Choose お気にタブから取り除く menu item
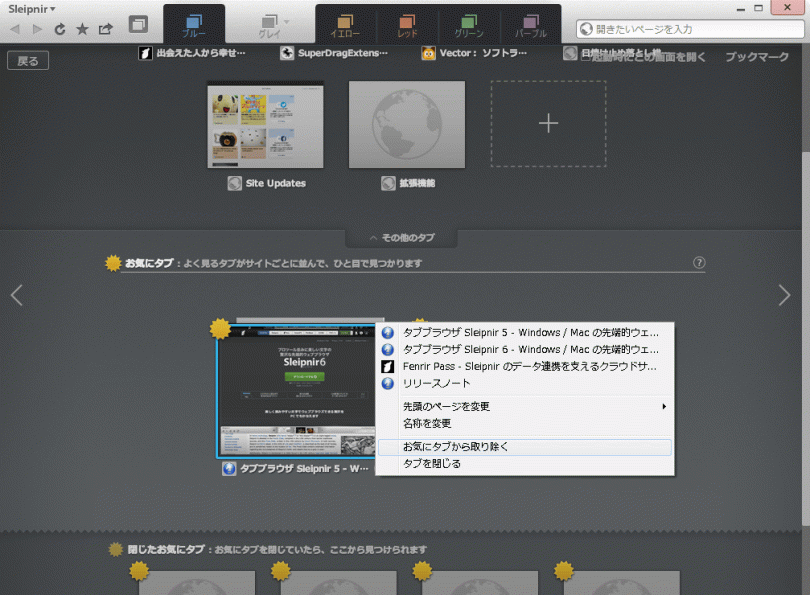This screenshot has width=810, height=595. click(525, 447)
